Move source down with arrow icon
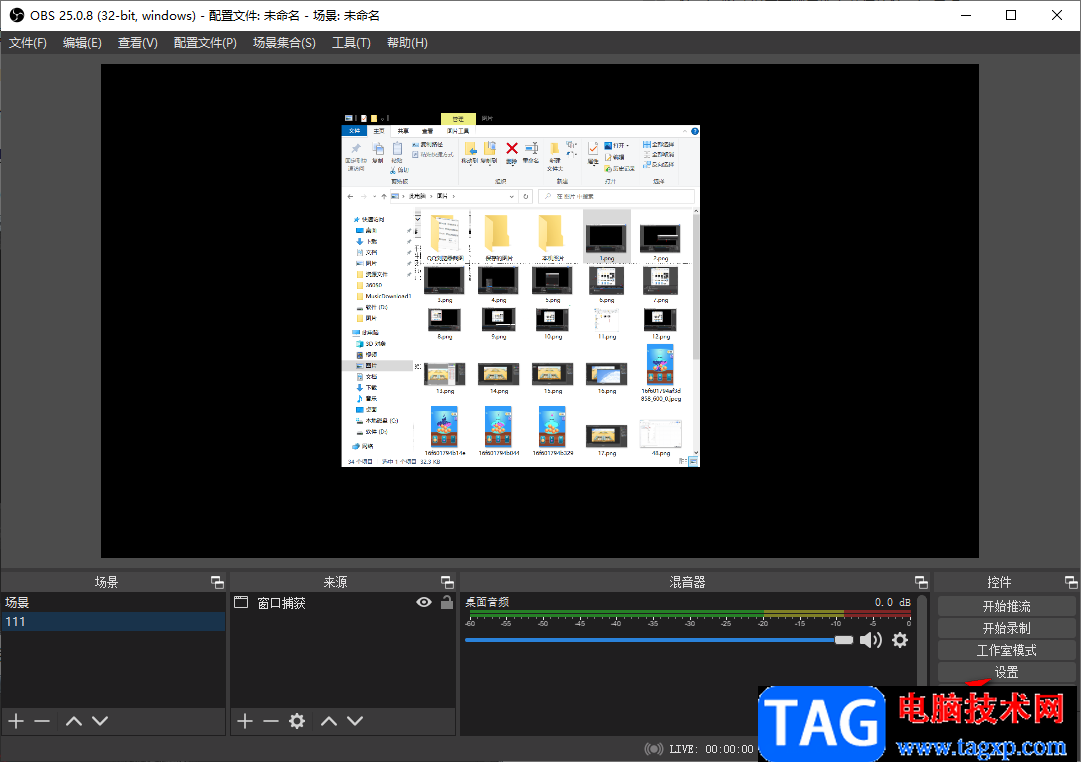 click(355, 721)
